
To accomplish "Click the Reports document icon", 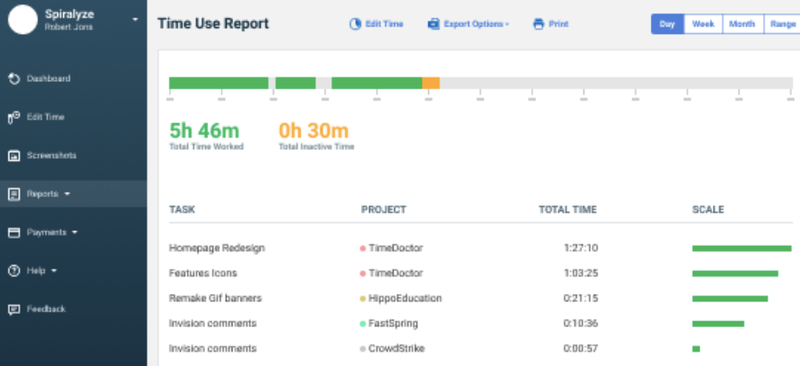I will [14, 194].
